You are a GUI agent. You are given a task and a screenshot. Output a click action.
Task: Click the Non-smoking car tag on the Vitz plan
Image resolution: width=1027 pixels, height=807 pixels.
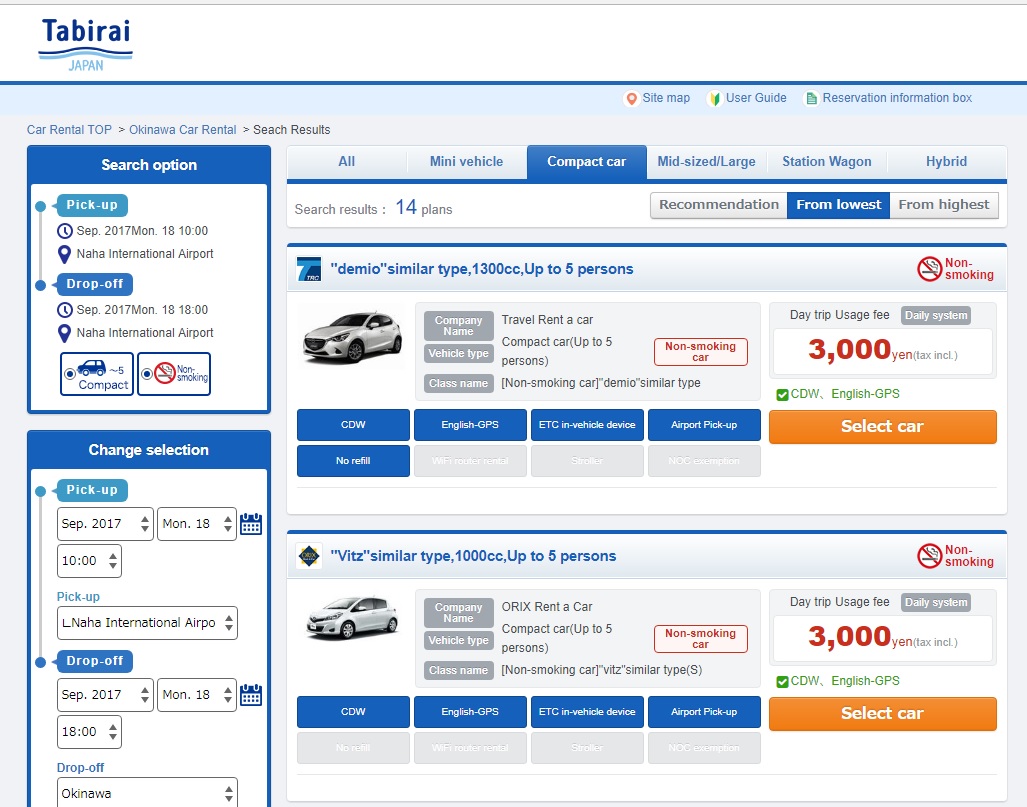click(701, 639)
